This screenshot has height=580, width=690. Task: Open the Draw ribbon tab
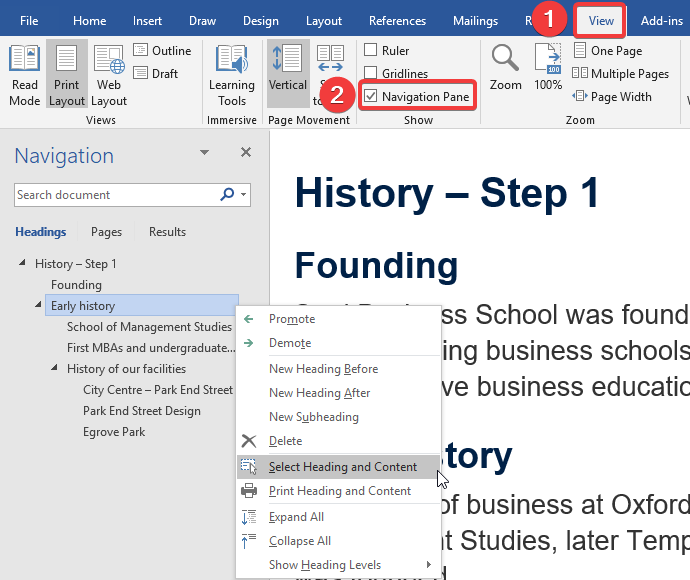(202, 21)
